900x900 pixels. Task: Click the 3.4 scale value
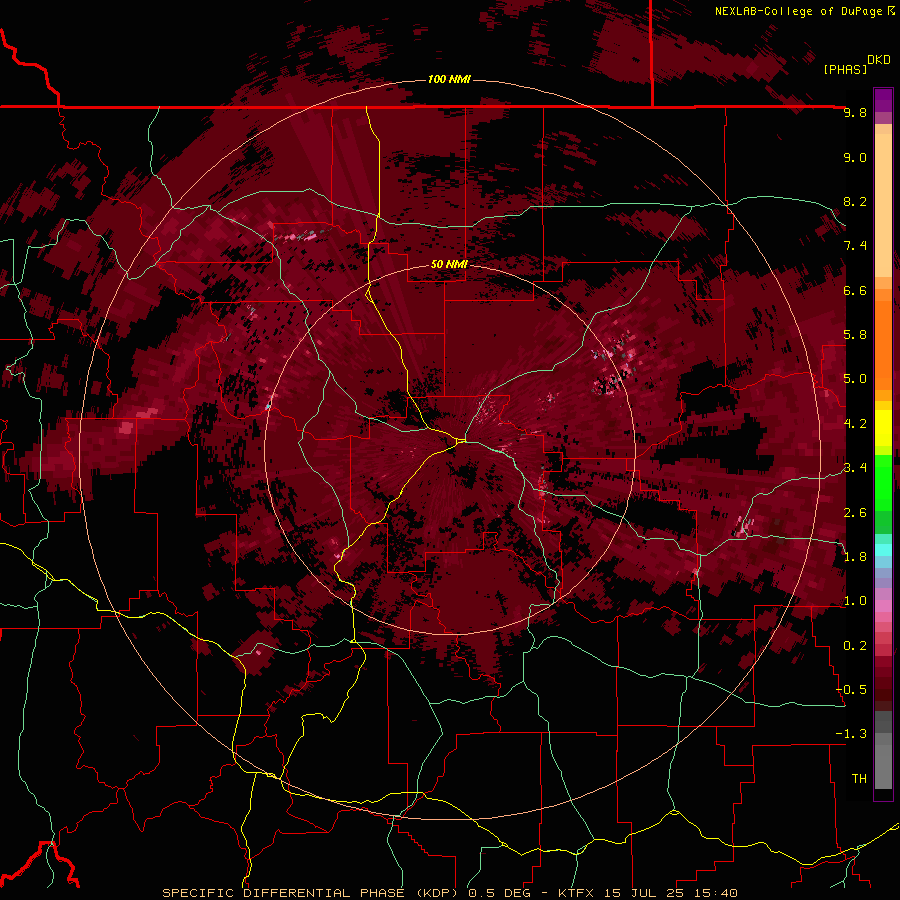855,468
